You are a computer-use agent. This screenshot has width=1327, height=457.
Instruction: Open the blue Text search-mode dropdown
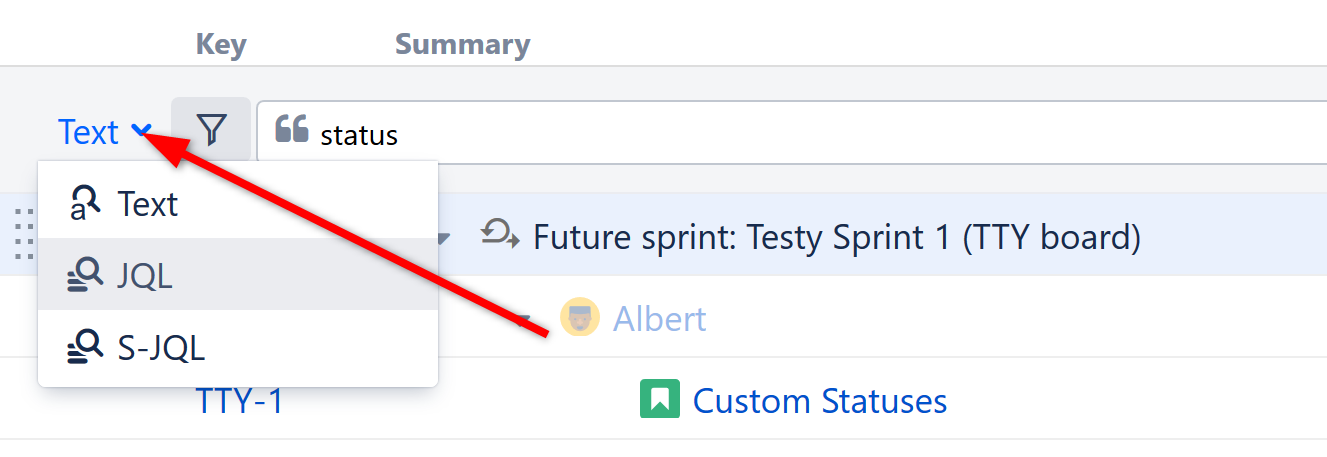click(x=104, y=131)
